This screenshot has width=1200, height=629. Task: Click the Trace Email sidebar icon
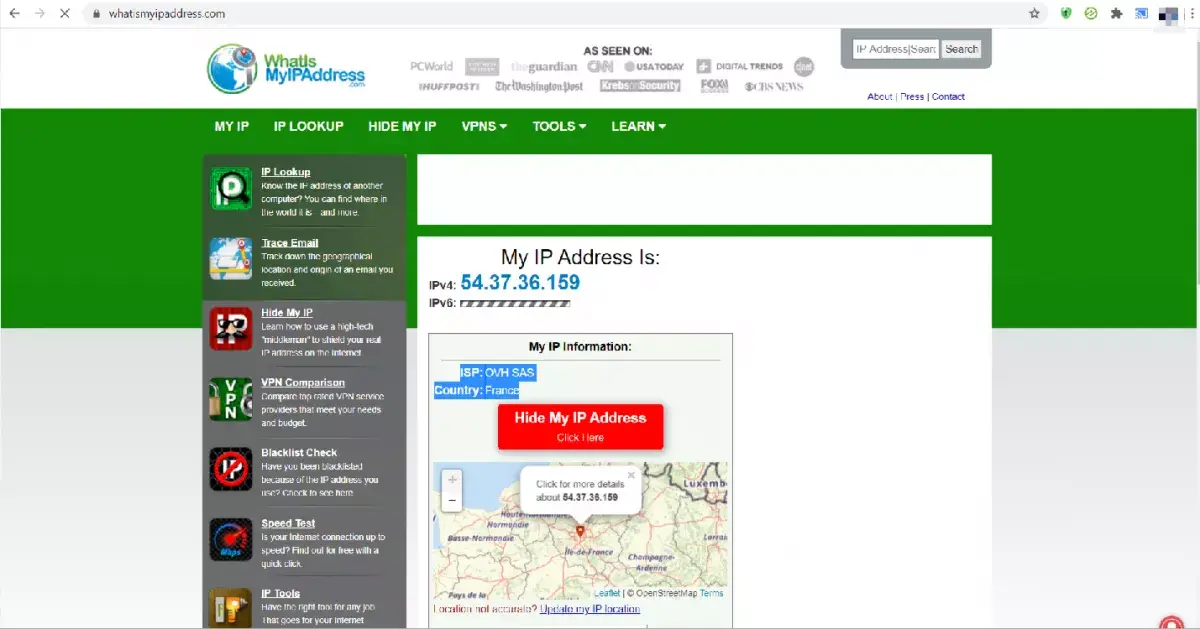point(231,259)
